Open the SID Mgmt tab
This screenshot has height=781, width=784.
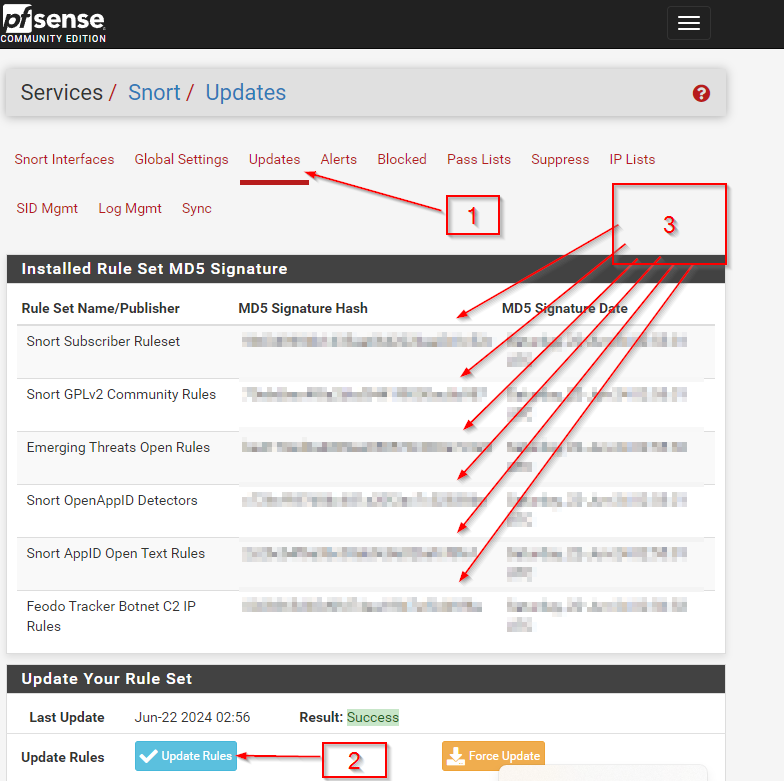46,208
